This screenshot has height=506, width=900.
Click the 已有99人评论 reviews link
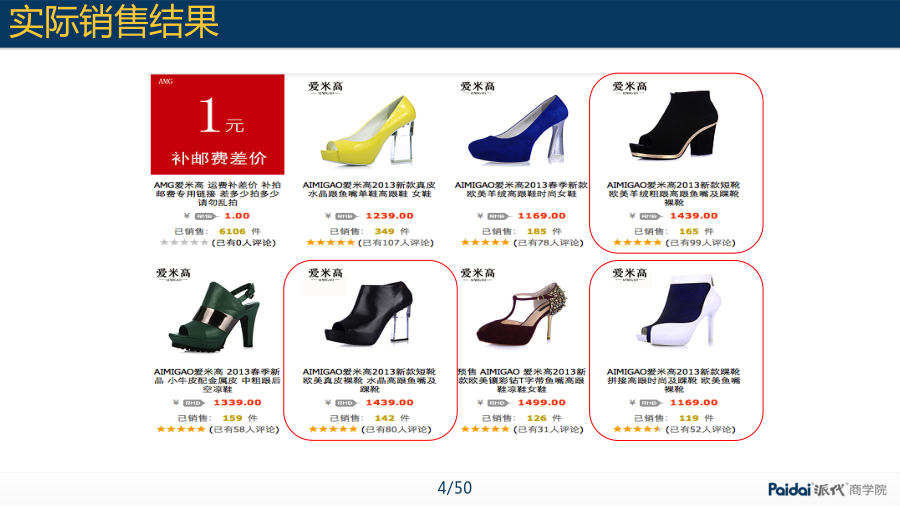pos(700,243)
